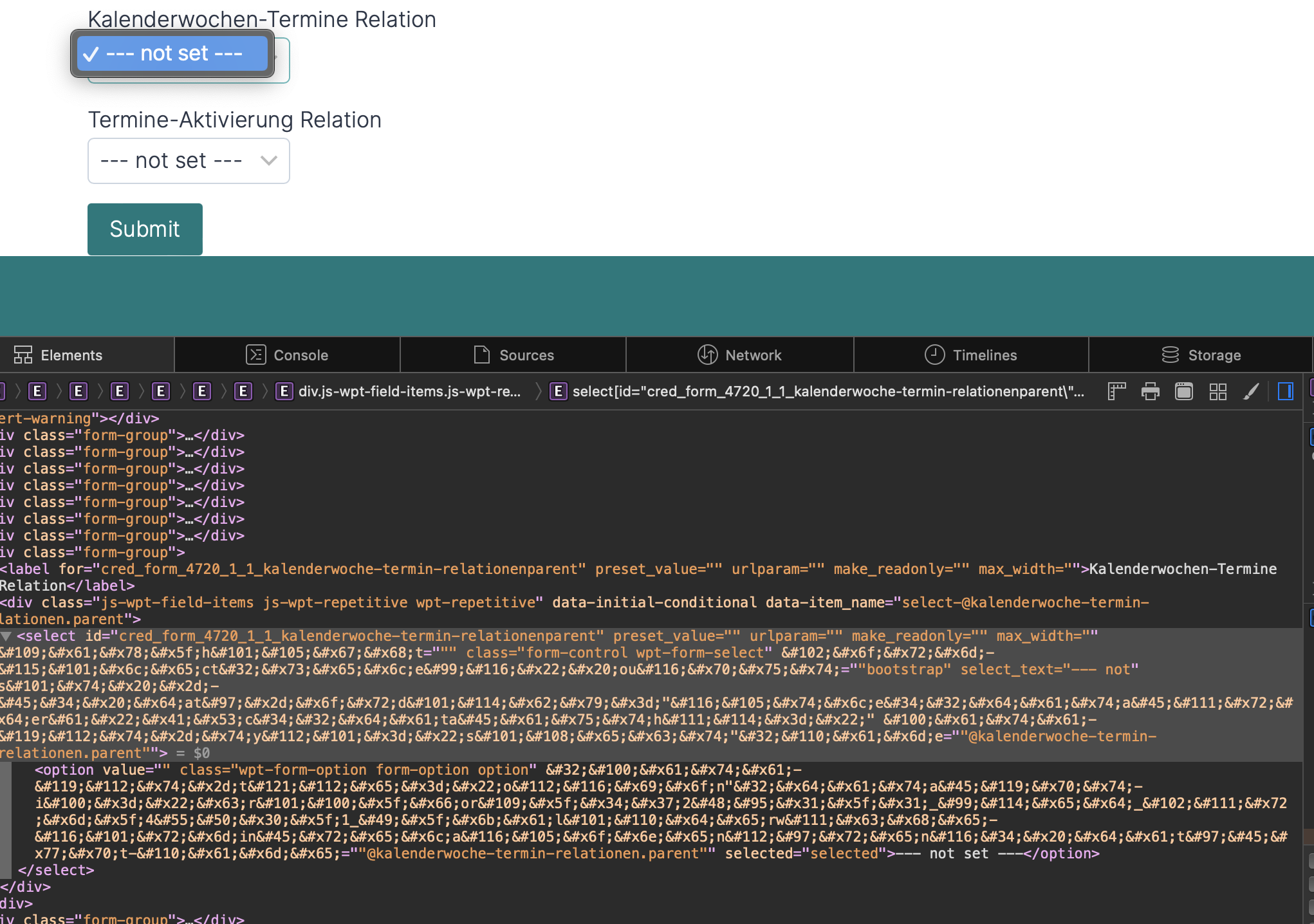
Task: Click the = $0 marker text
Action: point(193,753)
